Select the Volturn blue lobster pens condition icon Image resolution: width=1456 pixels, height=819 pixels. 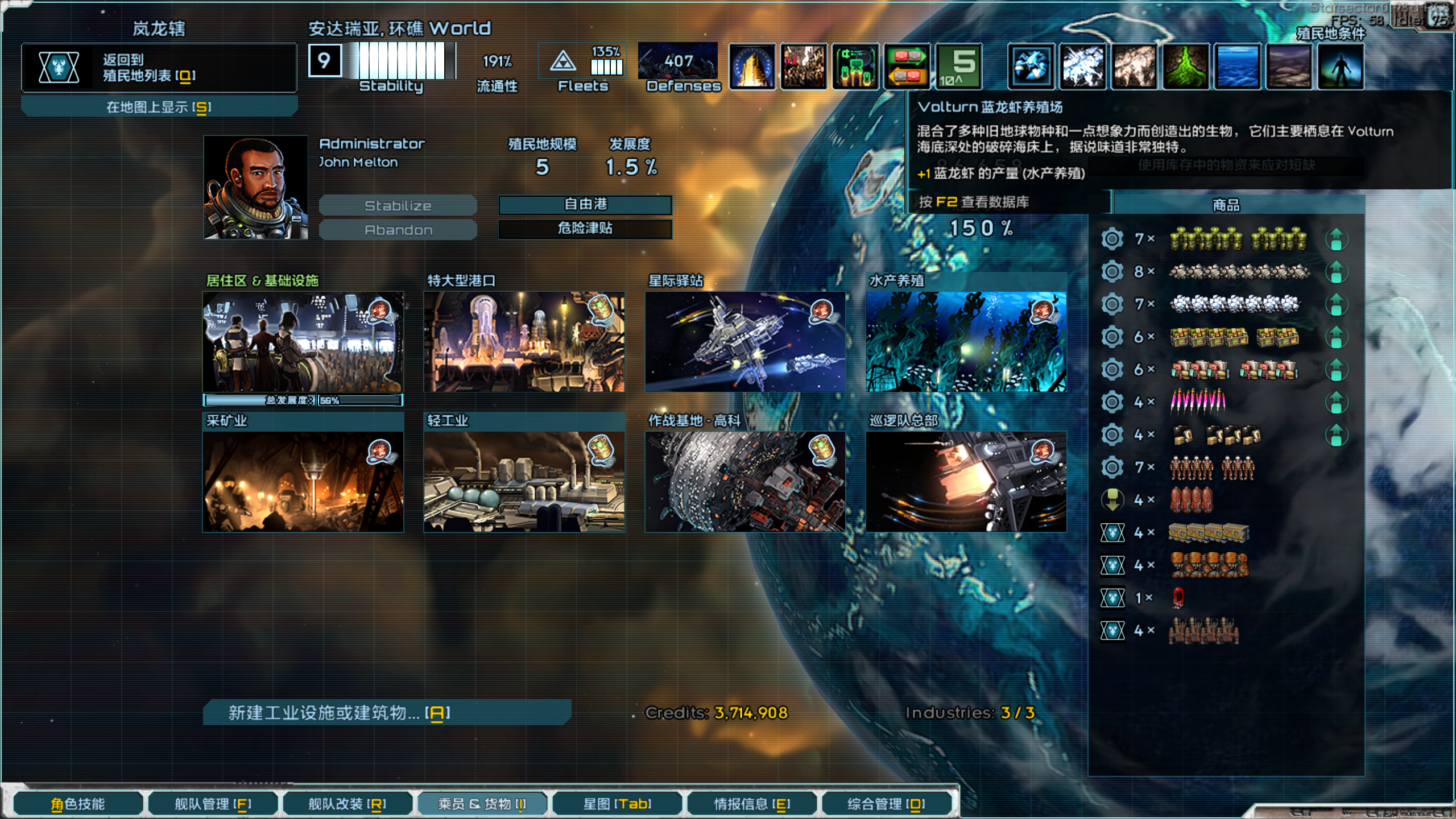coord(1031,65)
